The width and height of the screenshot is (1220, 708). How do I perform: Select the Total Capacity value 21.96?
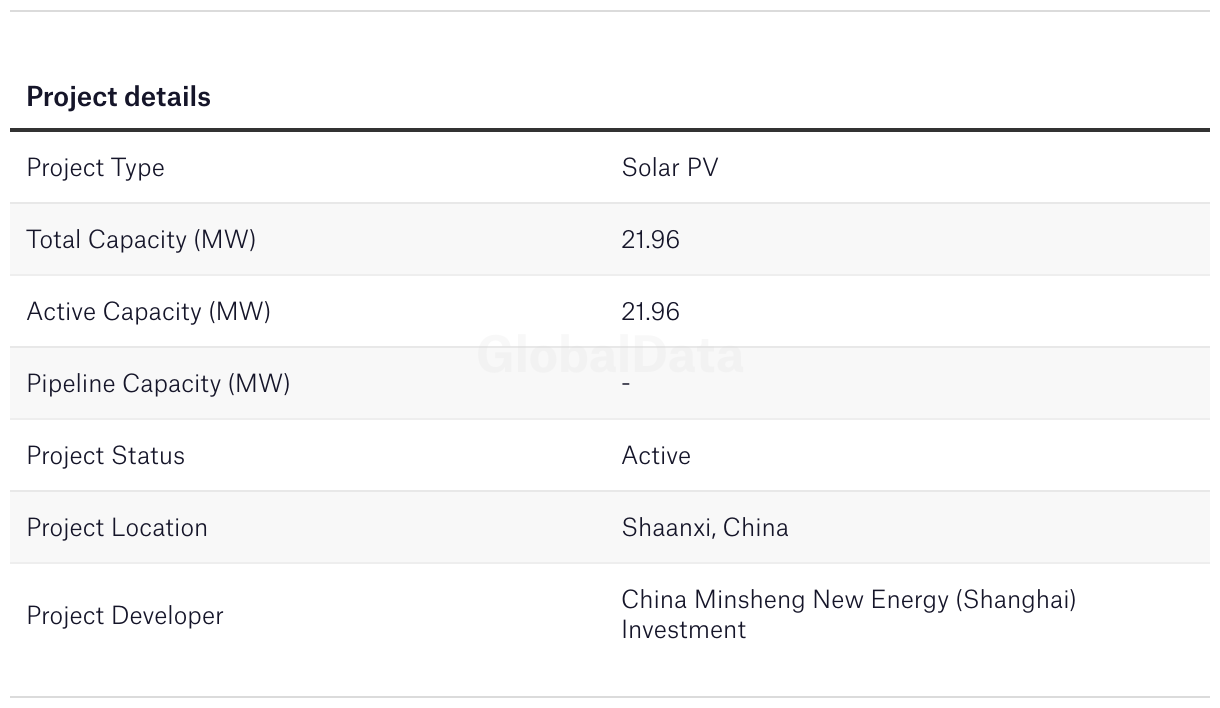[650, 240]
